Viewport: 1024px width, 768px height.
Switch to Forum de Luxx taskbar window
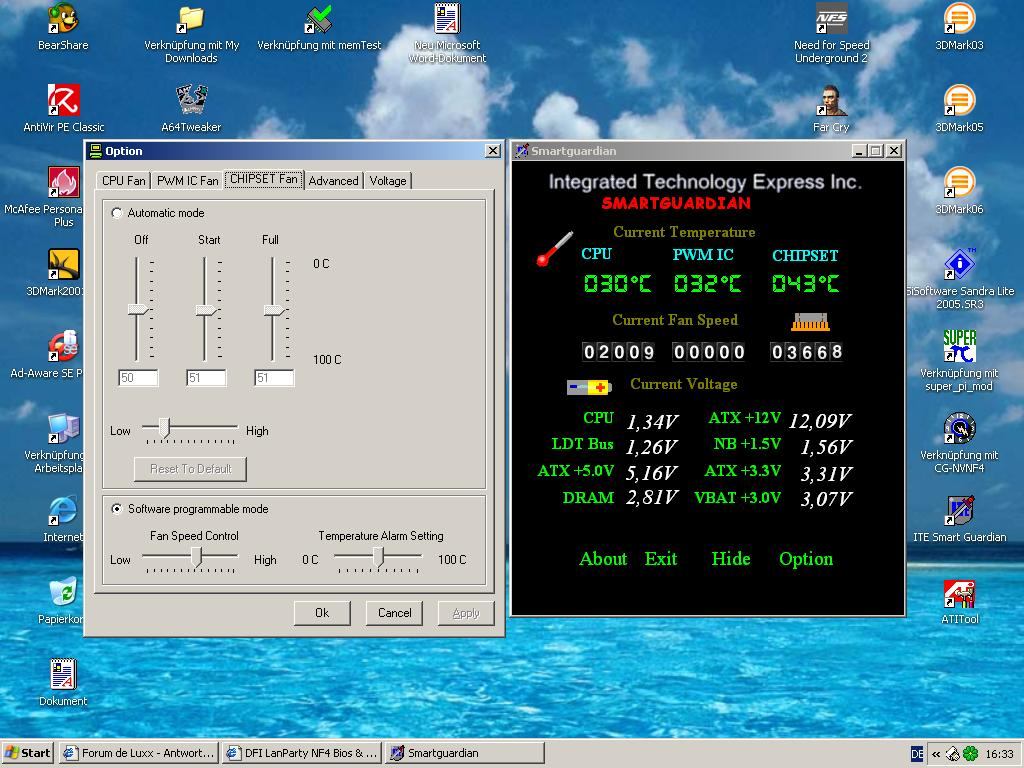138,753
